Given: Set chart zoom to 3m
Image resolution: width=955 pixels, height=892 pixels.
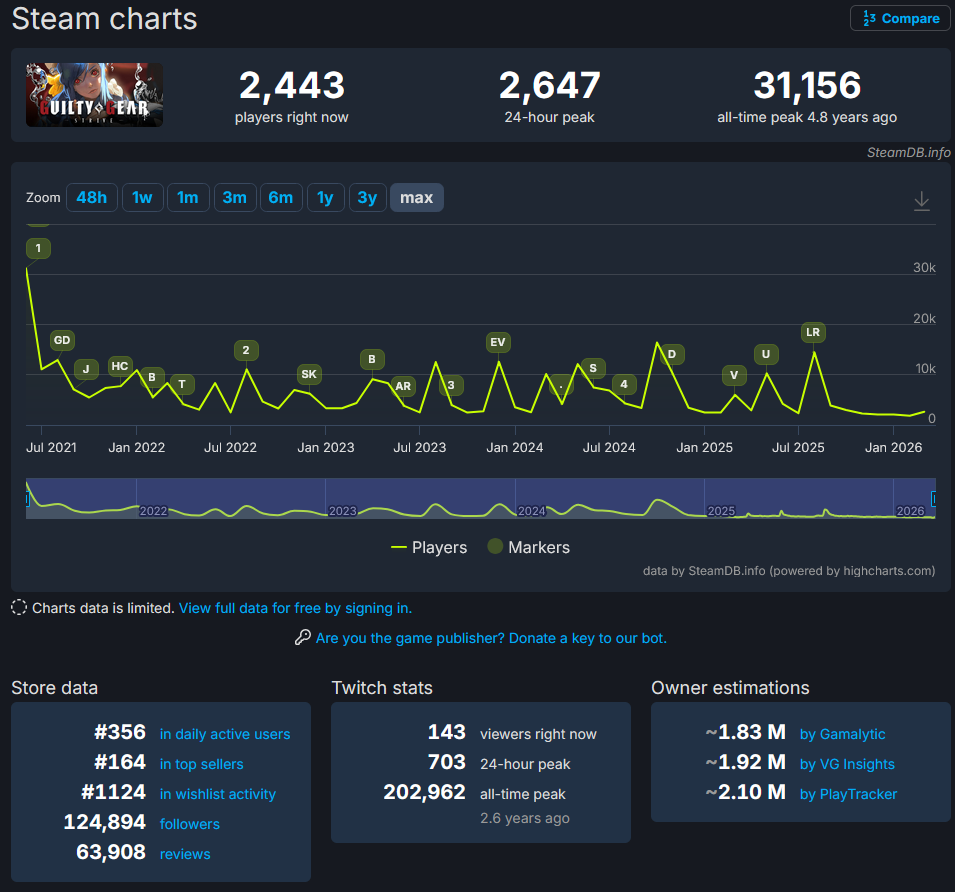Looking at the screenshot, I should (x=234, y=198).
